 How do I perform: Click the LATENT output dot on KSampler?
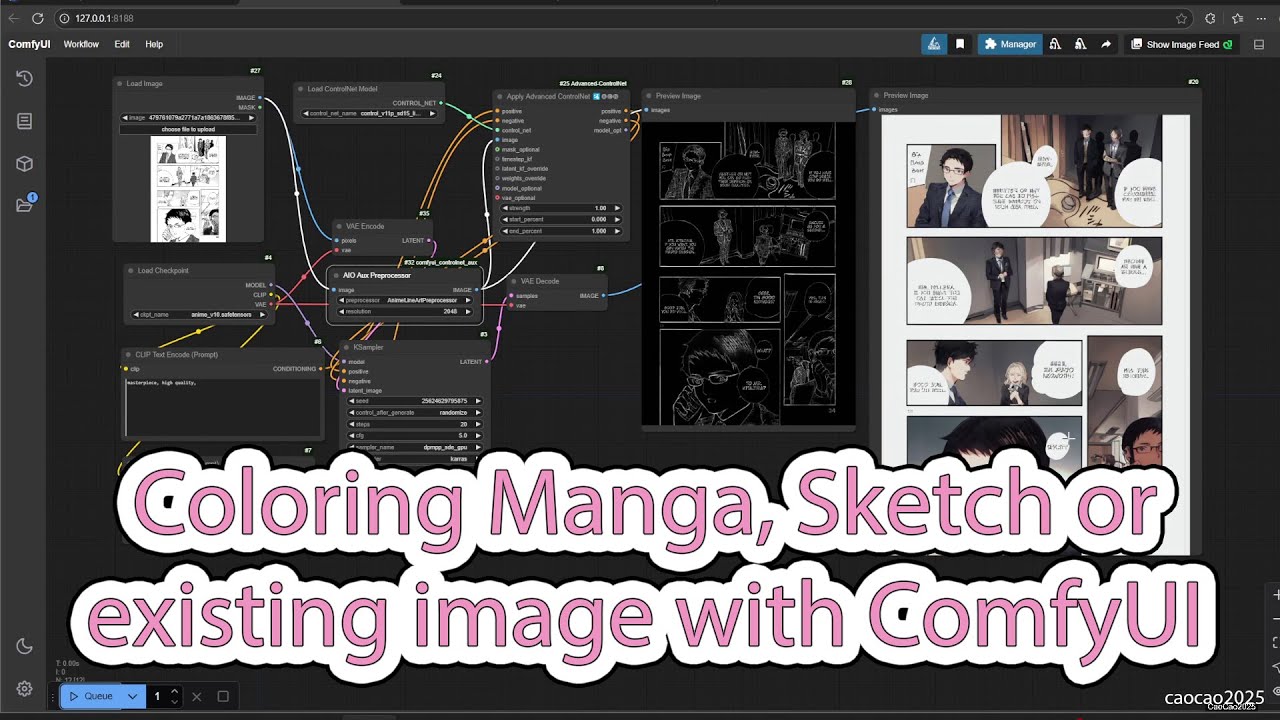[x=488, y=362]
